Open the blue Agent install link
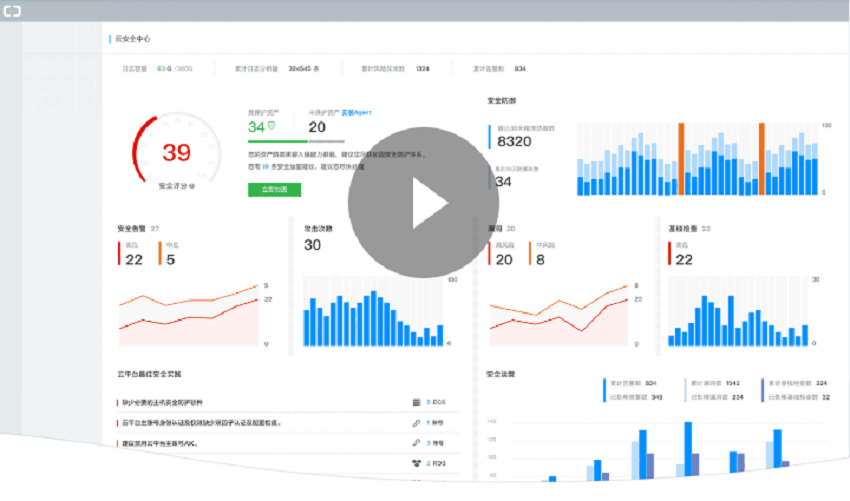 [x=356, y=113]
